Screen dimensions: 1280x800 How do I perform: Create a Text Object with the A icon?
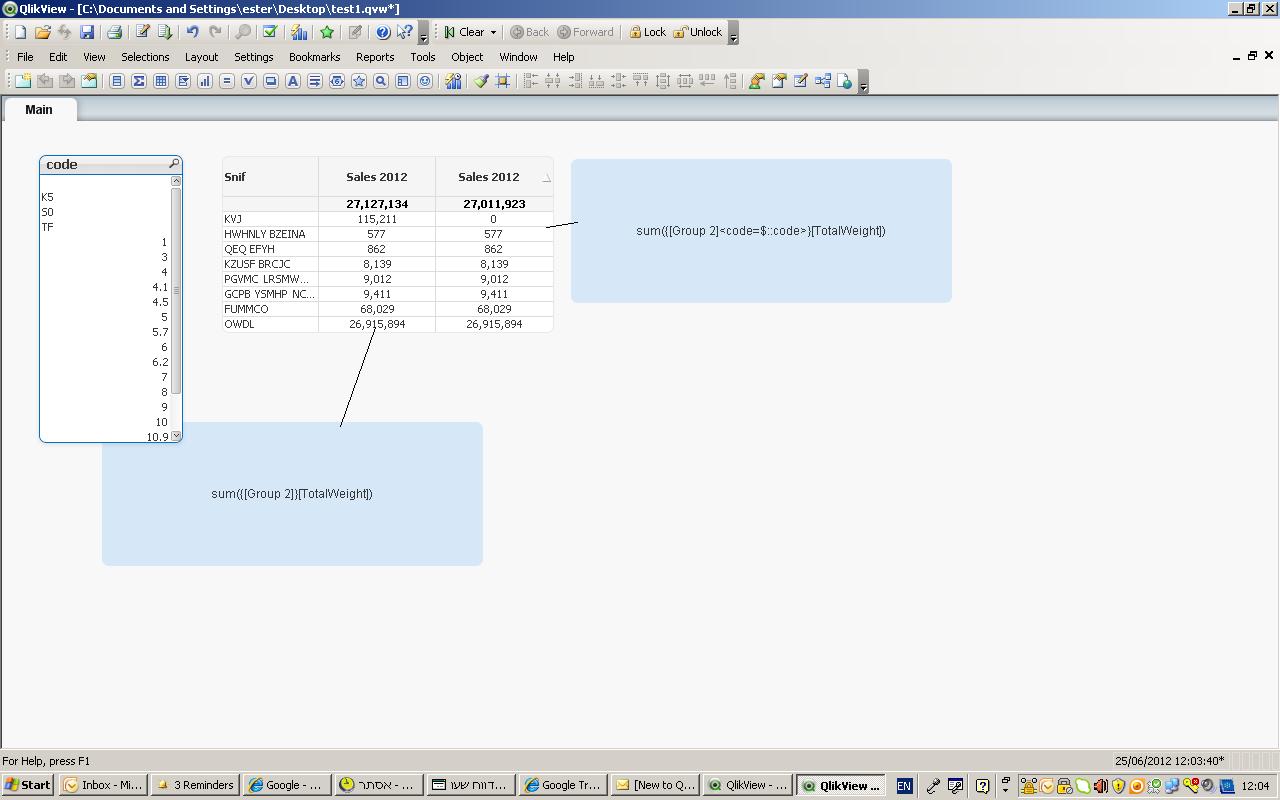tap(293, 81)
